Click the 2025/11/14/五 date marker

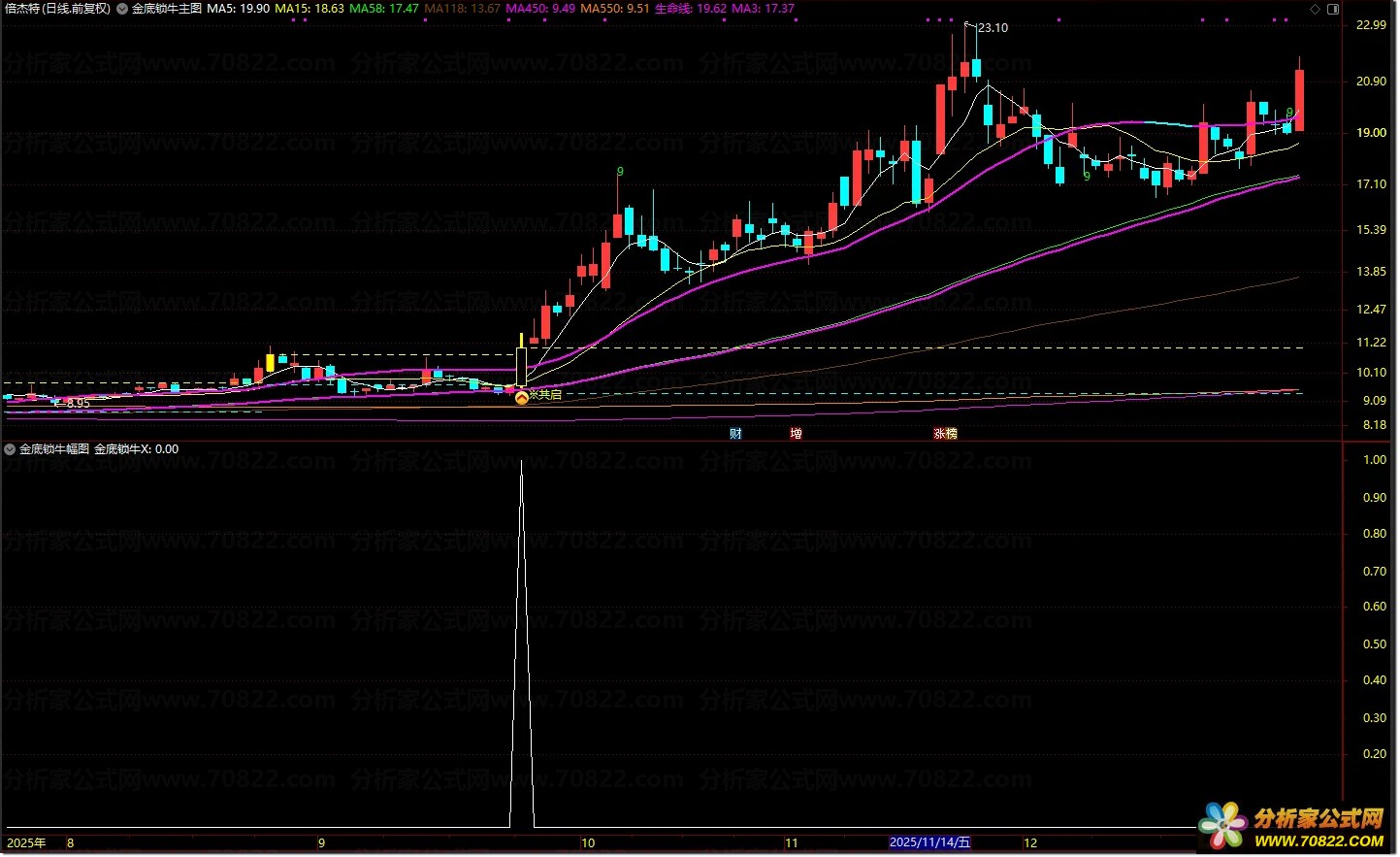click(x=929, y=842)
